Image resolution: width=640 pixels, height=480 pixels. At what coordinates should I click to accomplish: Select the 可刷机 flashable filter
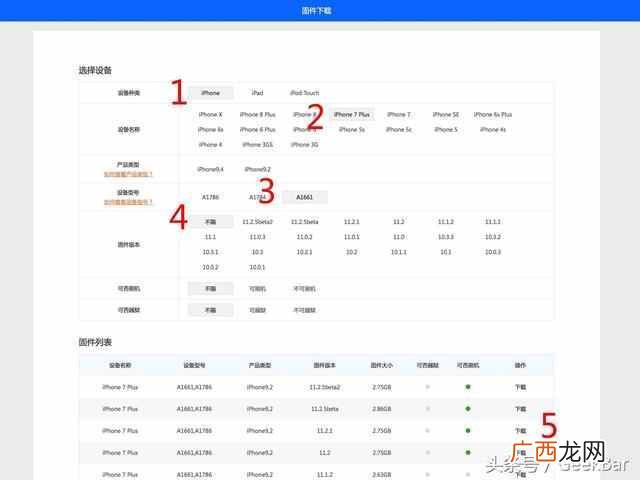point(258,289)
